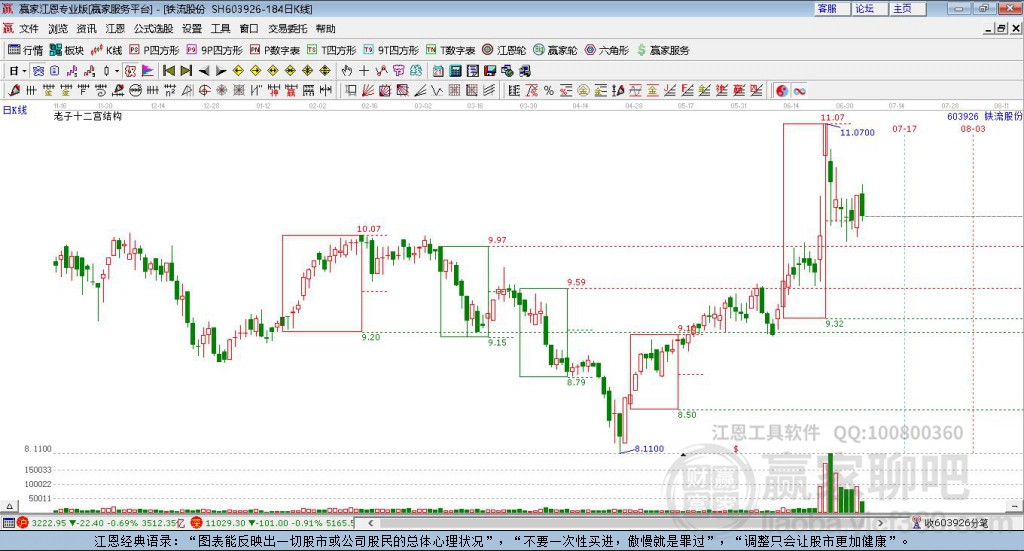
Task: Expand the candlestick style dropdown arrow
Action: 117,71
